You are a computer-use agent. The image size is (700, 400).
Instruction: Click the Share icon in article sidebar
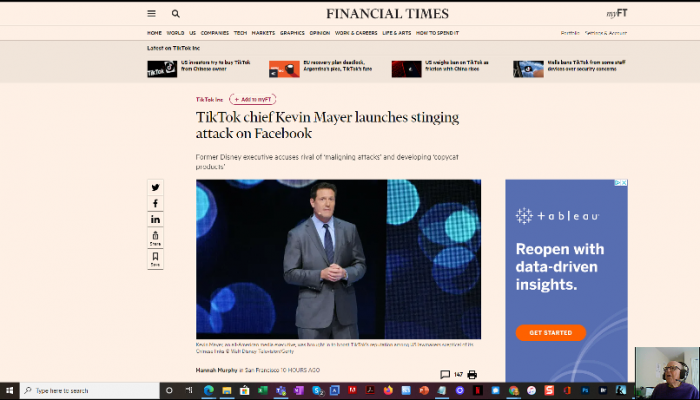pyautogui.click(x=155, y=238)
